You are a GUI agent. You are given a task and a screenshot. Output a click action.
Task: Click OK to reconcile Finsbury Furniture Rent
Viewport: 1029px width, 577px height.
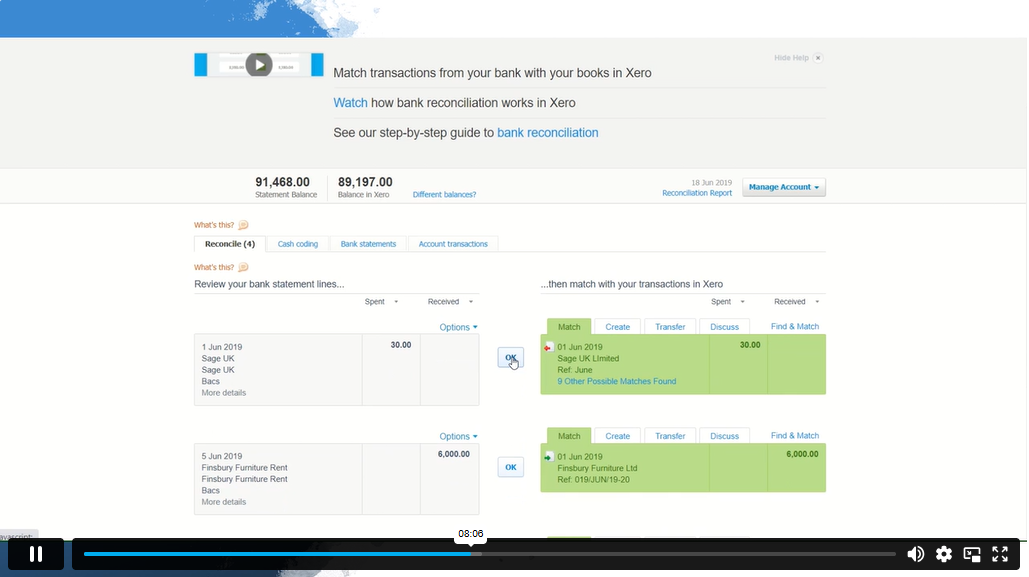pyautogui.click(x=510, y=467)
